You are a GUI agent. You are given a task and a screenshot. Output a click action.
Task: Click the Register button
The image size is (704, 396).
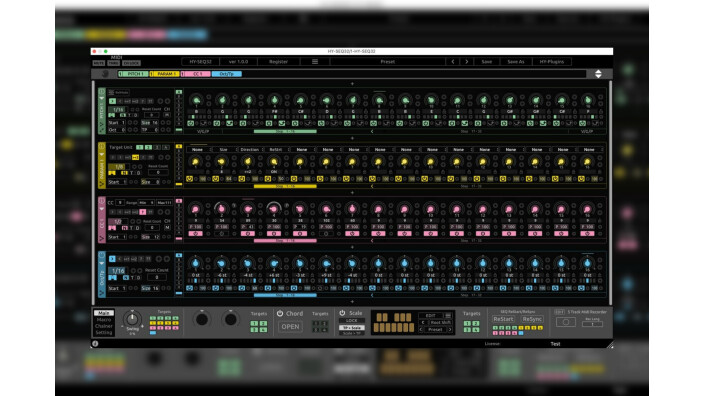coord(278,62)
